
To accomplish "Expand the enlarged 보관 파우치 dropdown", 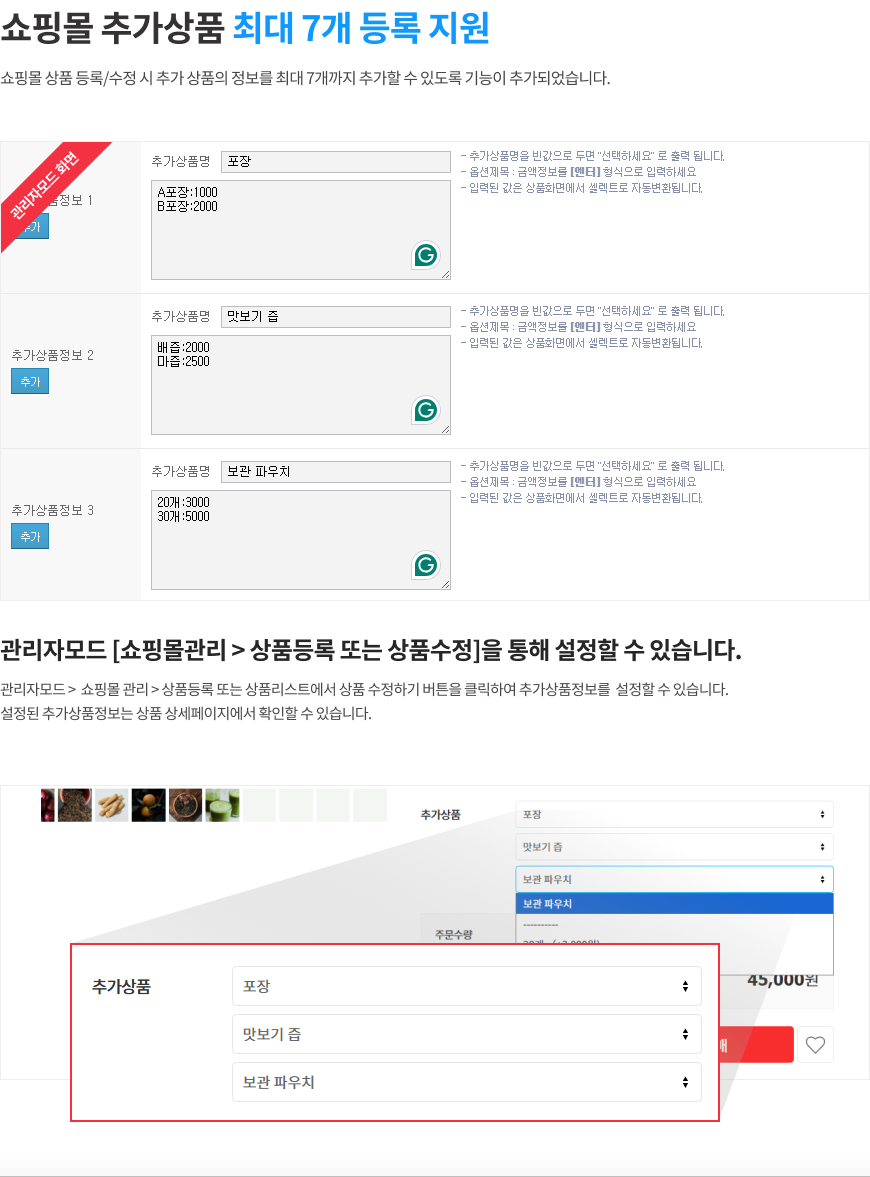I will click(466, 1082).
